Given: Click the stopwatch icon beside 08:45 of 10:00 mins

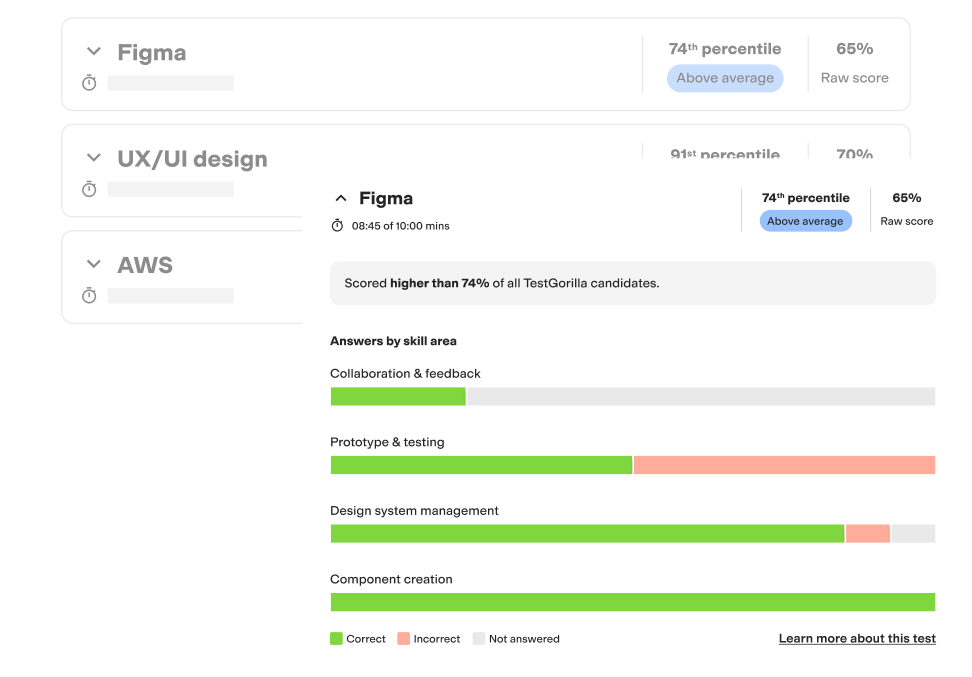Looking at the screenshot, I should pos(337,226).
